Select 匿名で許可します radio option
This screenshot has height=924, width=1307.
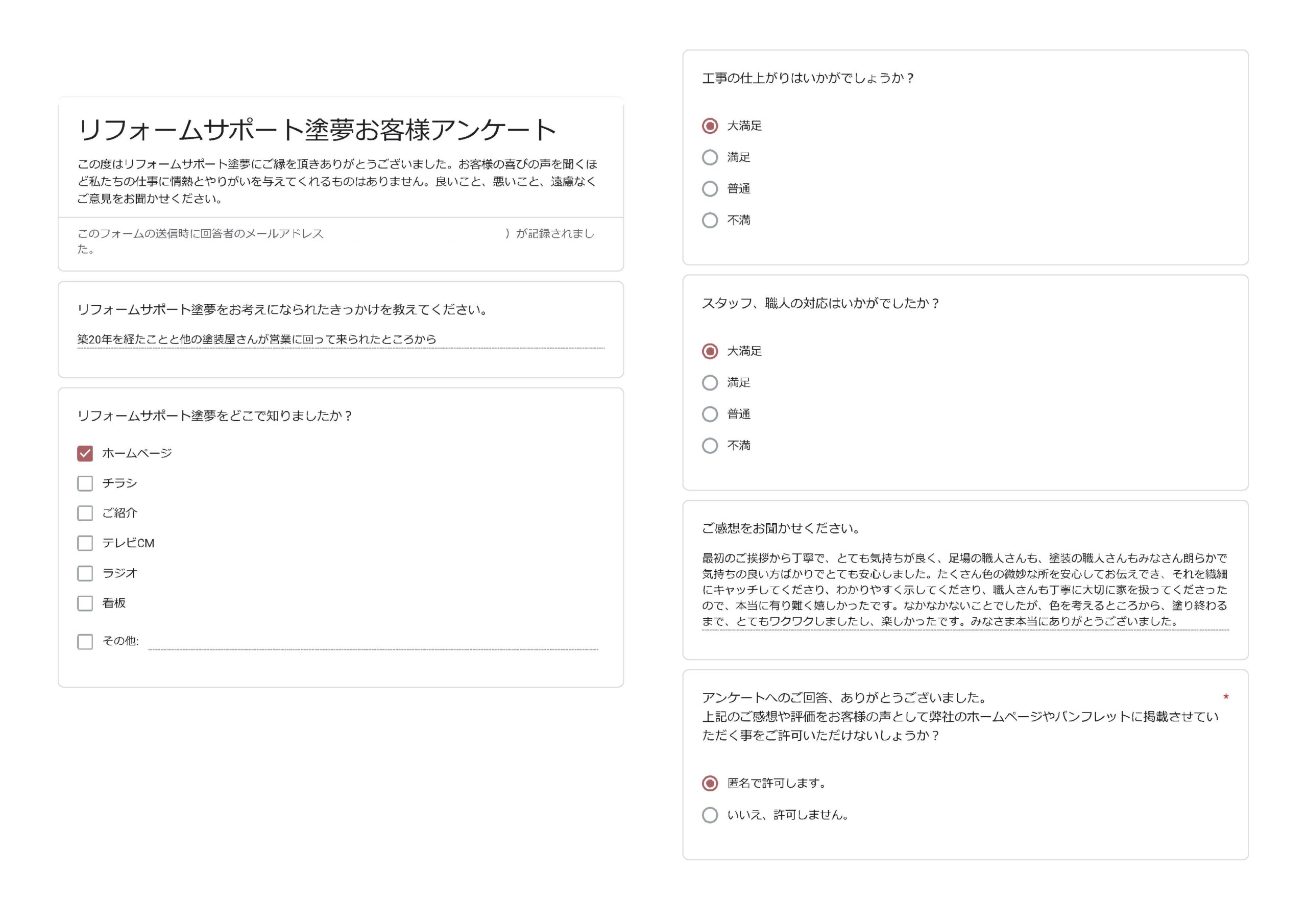[x=710, y=784]
